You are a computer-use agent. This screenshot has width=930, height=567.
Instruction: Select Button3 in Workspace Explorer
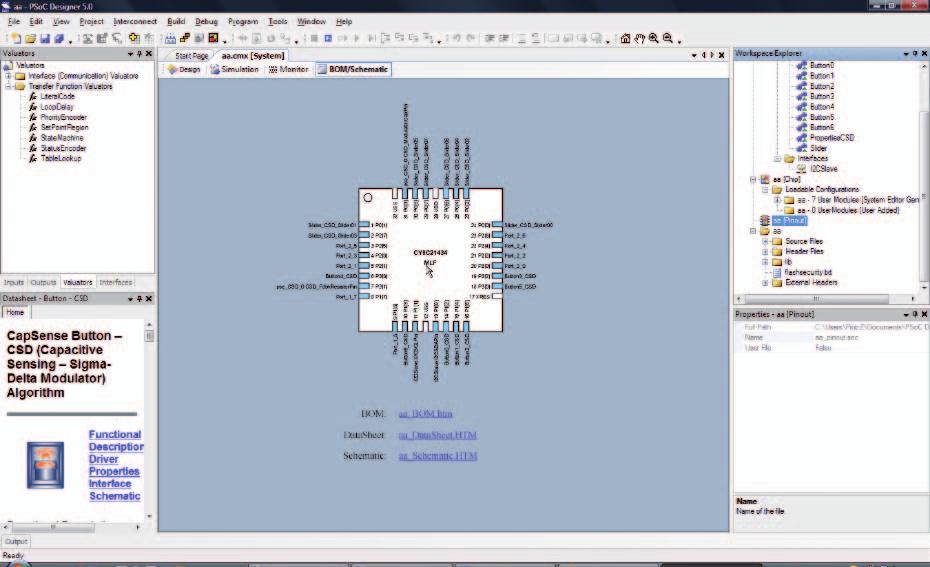pos(821,96)
